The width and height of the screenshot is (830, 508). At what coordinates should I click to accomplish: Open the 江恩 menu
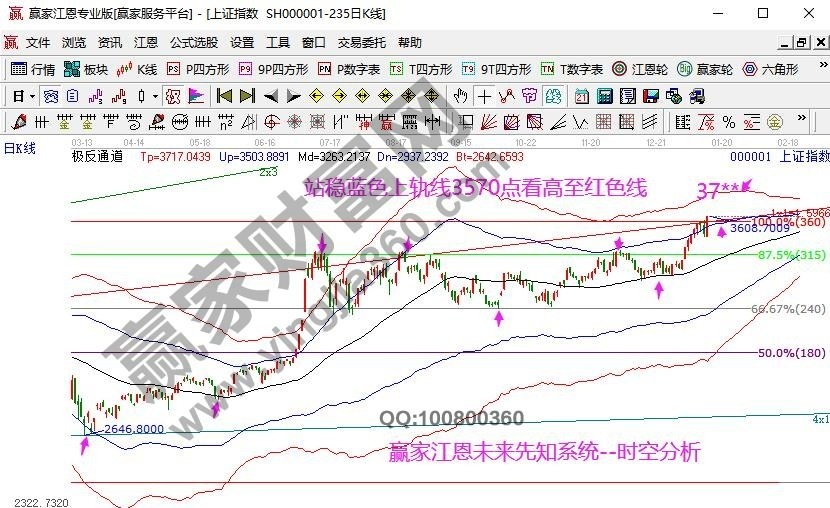point(146,43)
